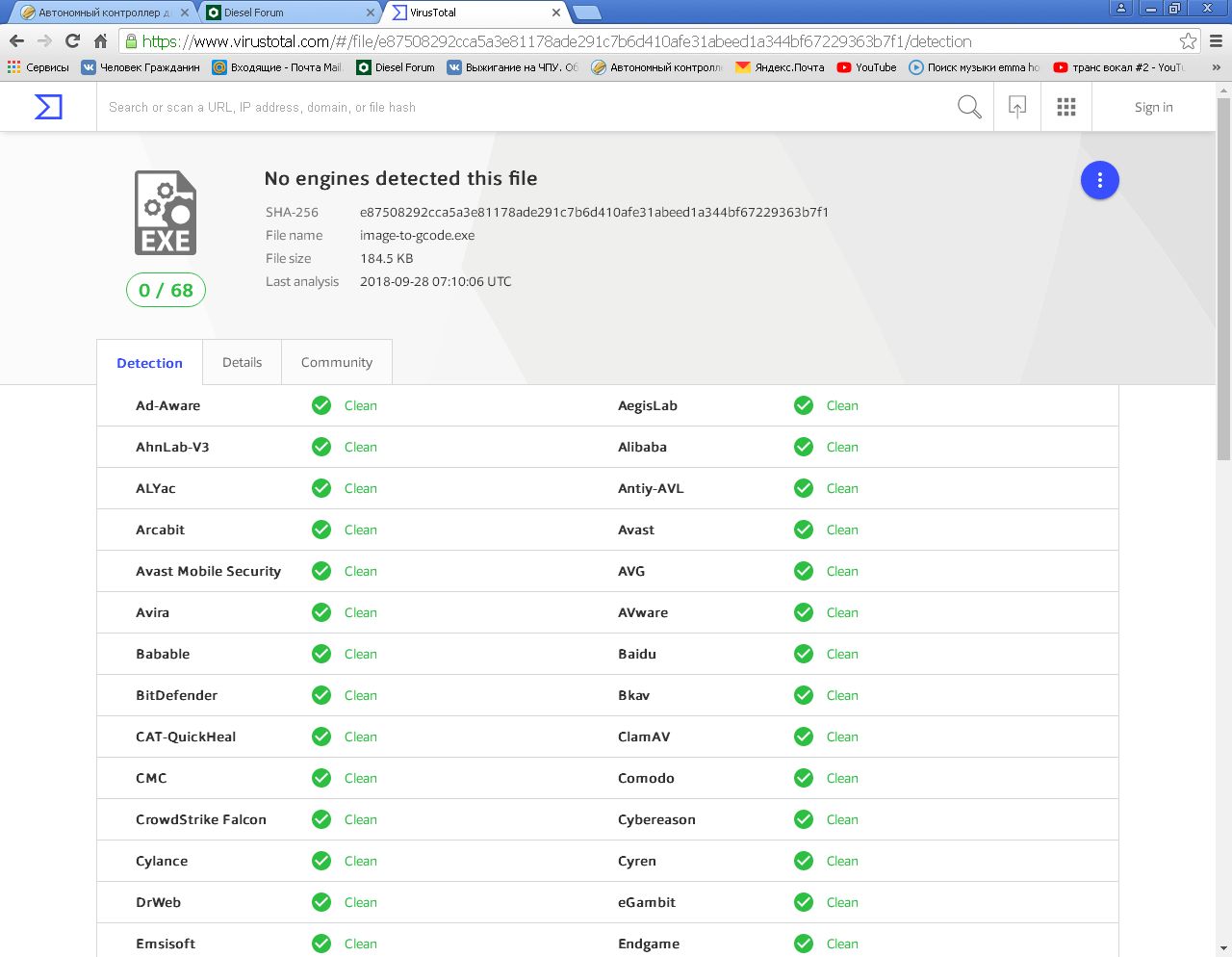Image resolution: width=1232 pixels, height=957 pixels.
Task: Open the YouTube bookmark
Action: click(866, 67)
